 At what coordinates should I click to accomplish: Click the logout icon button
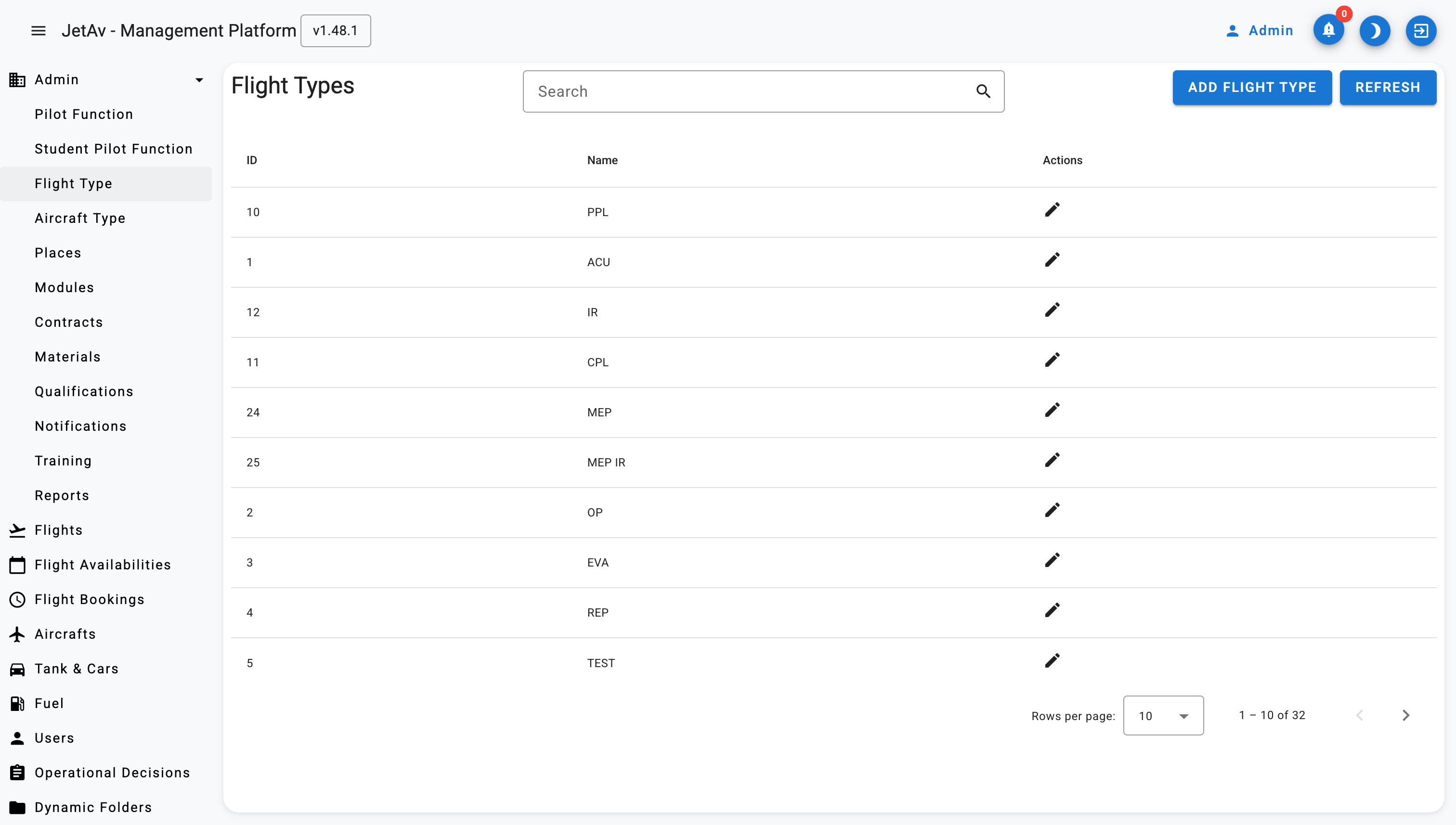pos(1420,31)
